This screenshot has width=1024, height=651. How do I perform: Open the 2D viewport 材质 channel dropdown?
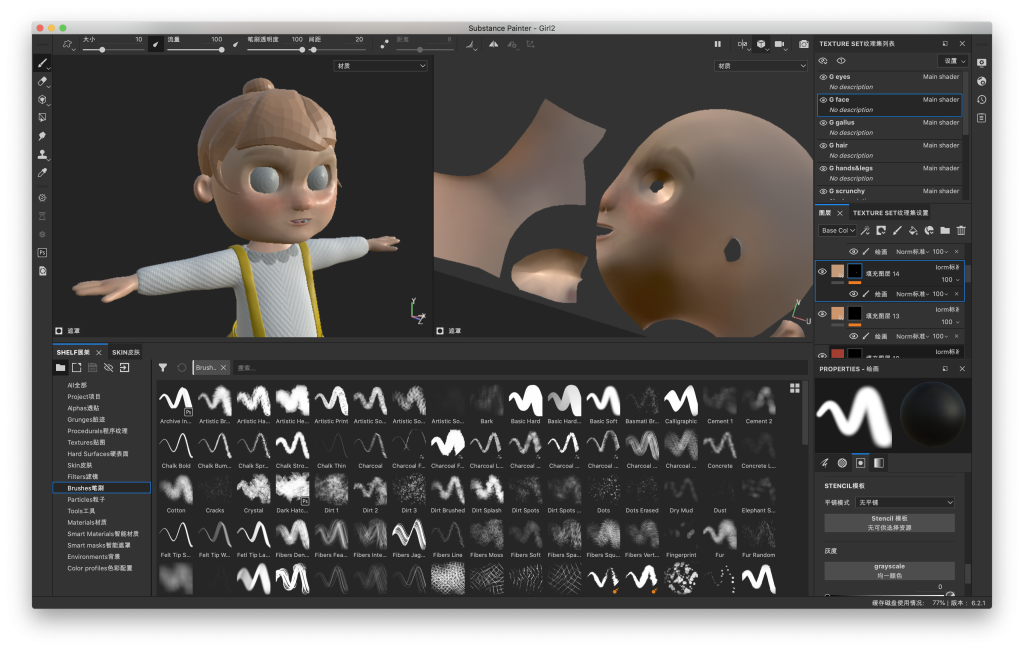761,66
